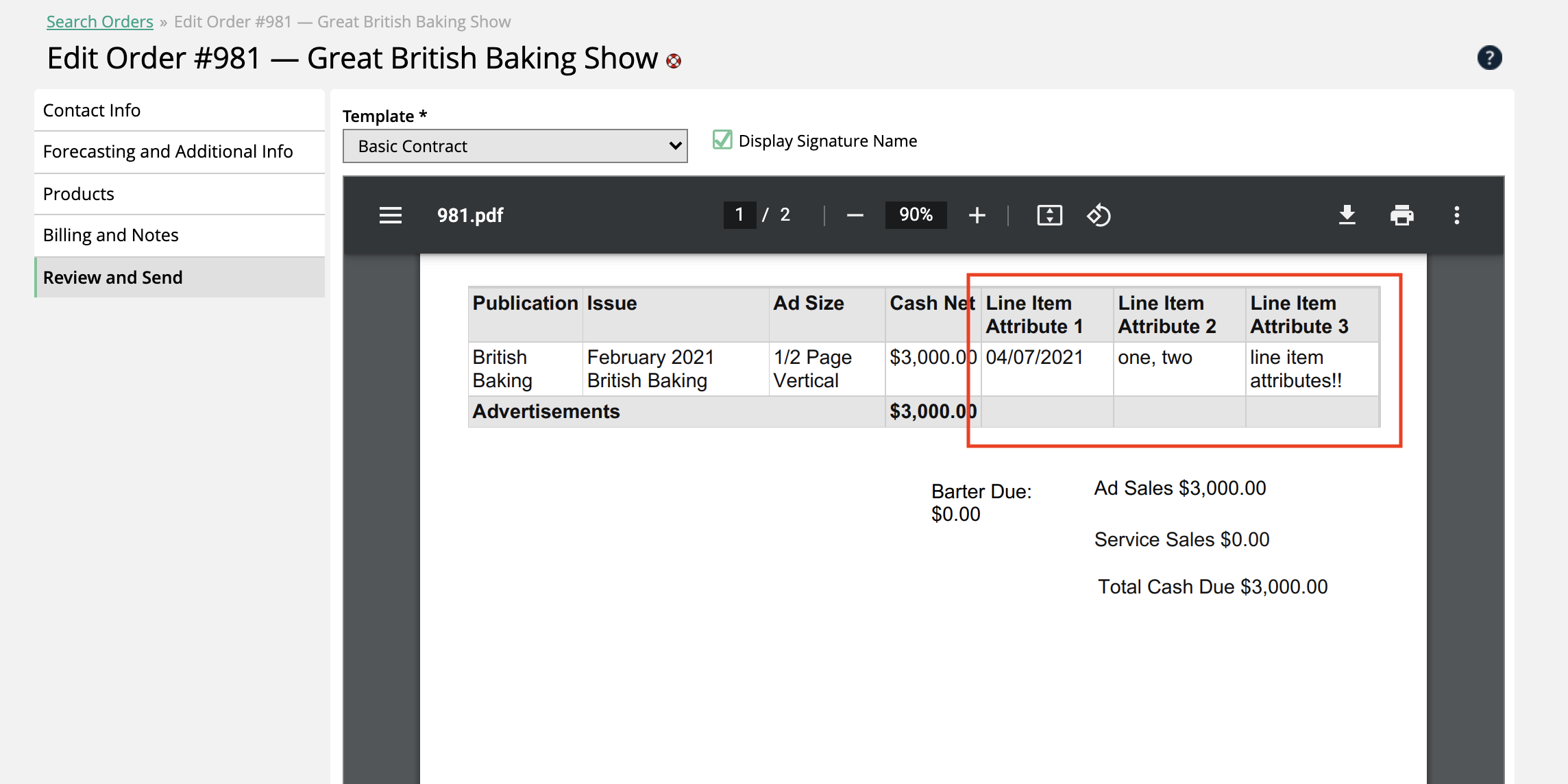
Task: Click the Search Orders breadcrumb link
Action: click(100, 20)
